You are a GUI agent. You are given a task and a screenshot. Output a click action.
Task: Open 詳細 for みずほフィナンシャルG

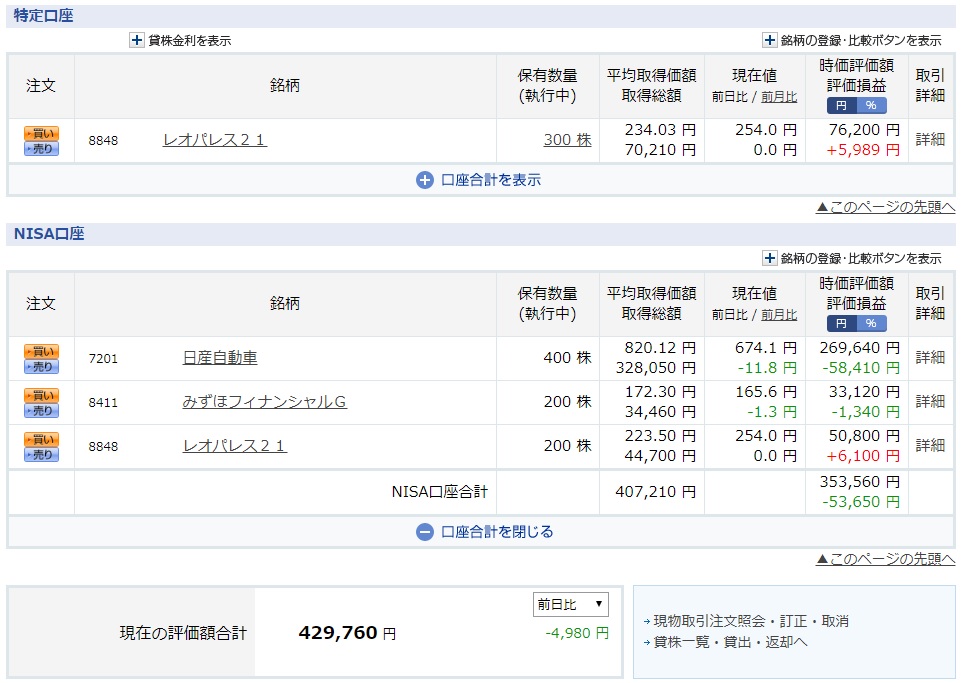click(930, 401)
